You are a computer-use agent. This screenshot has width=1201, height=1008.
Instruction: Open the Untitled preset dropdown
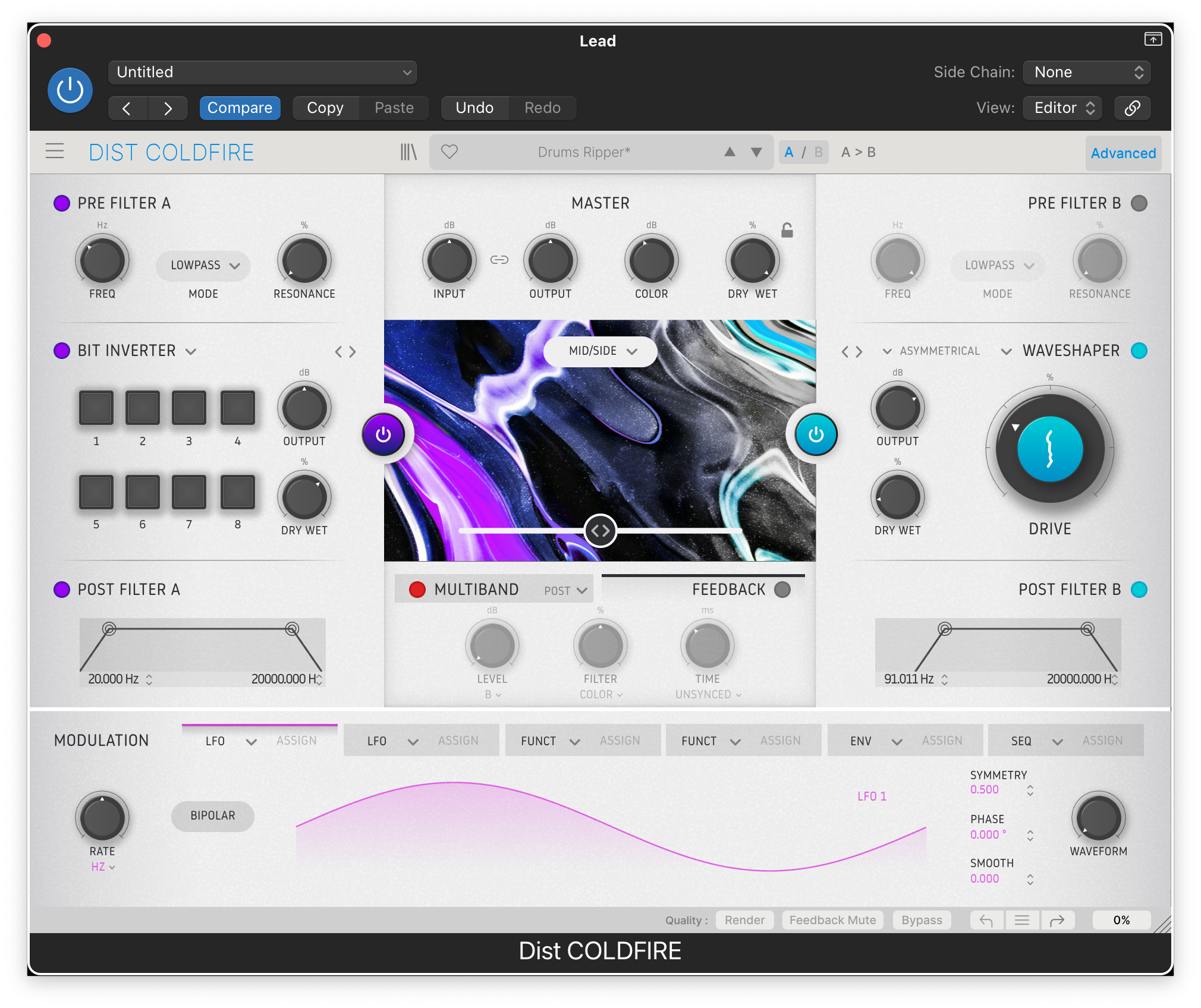[x=263, y=73]
